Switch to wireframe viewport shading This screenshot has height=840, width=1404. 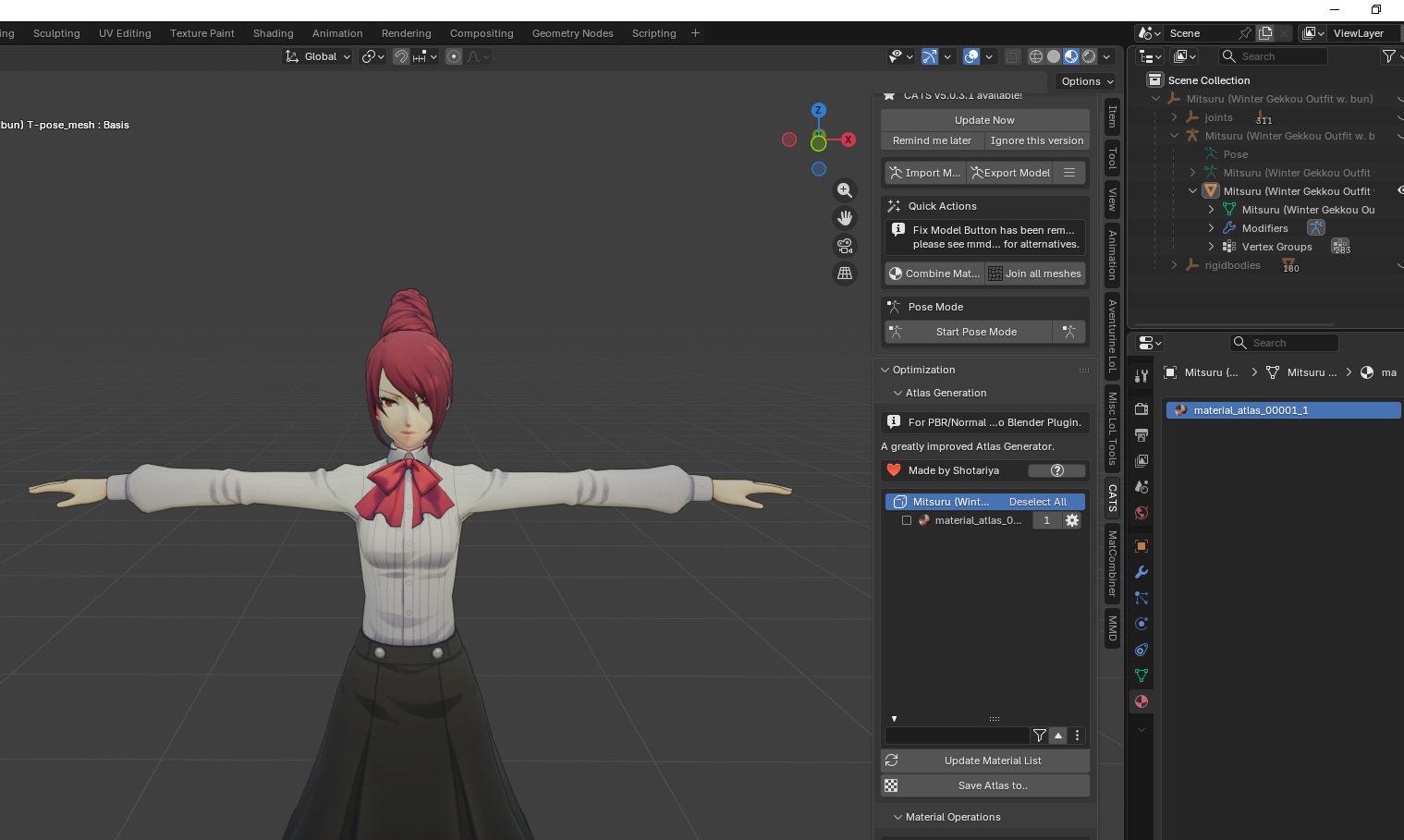(x=1036, y=56)
